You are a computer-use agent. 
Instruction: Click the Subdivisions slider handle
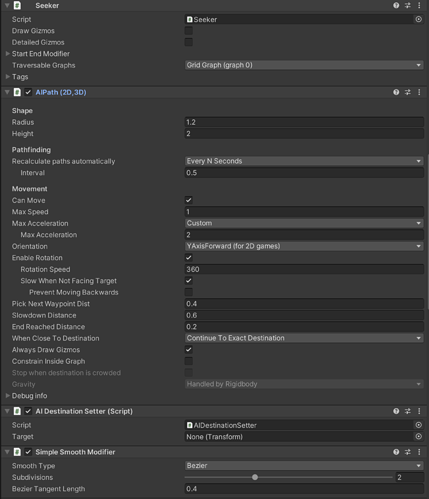click(x=255, y=477)
